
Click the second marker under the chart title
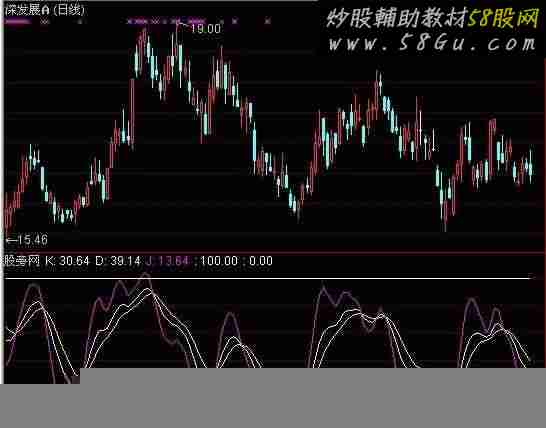(x=45, y=22)
